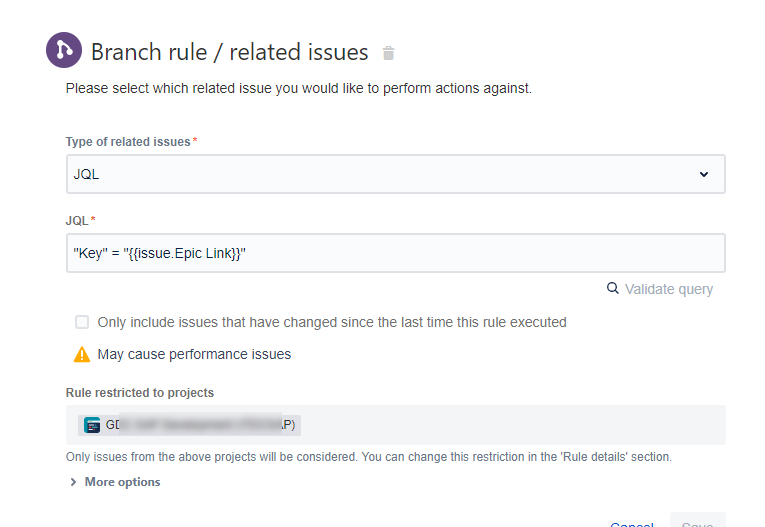Screen dimensions: 765x527
Task: Click the 'Only include issues that have changed' label
Action: (332, 322)
